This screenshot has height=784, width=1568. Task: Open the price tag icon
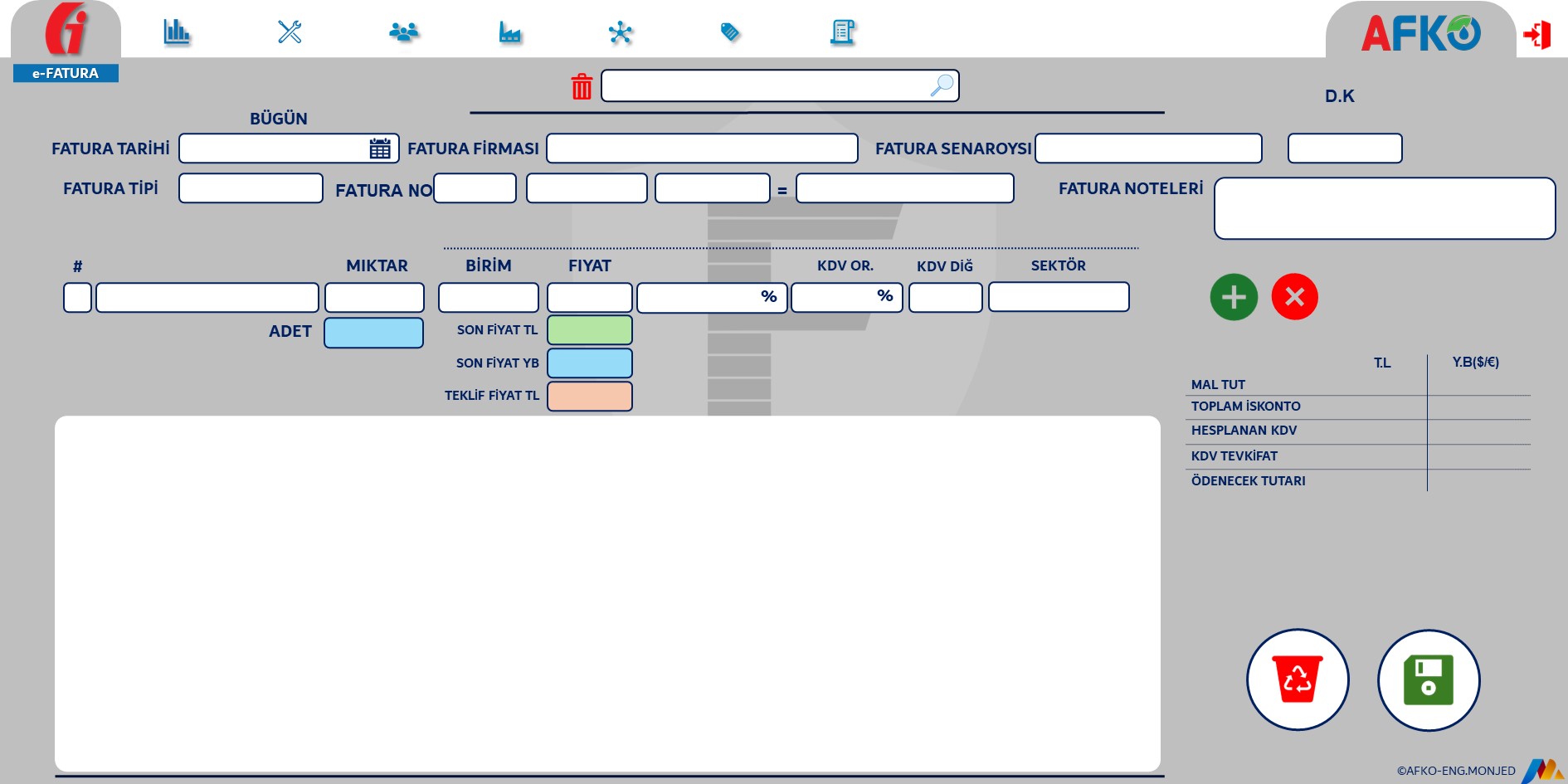pos(730,32)
